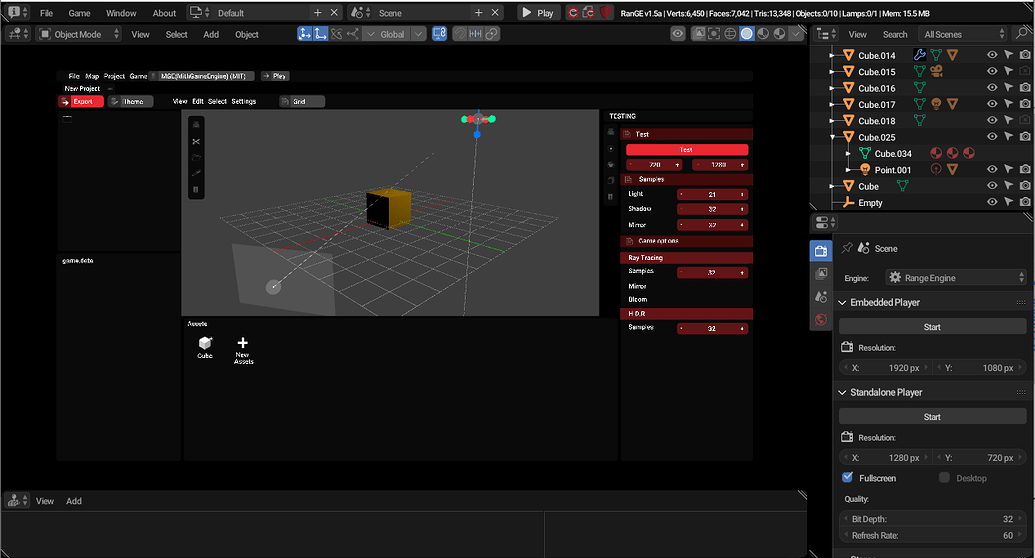Open Render properties tab icon
This screenshot has height=558, width=1035.
coord(821,251)
